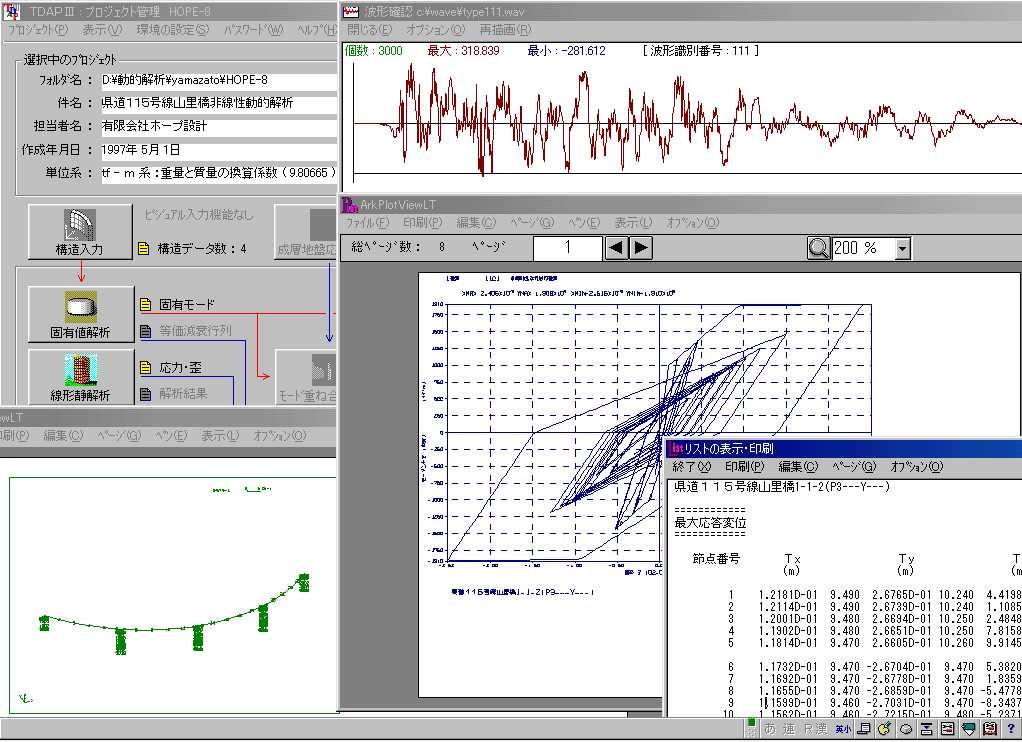Click the 波形識別番号 : 111 text
1022x742 pixels.
tap(700, 51)
